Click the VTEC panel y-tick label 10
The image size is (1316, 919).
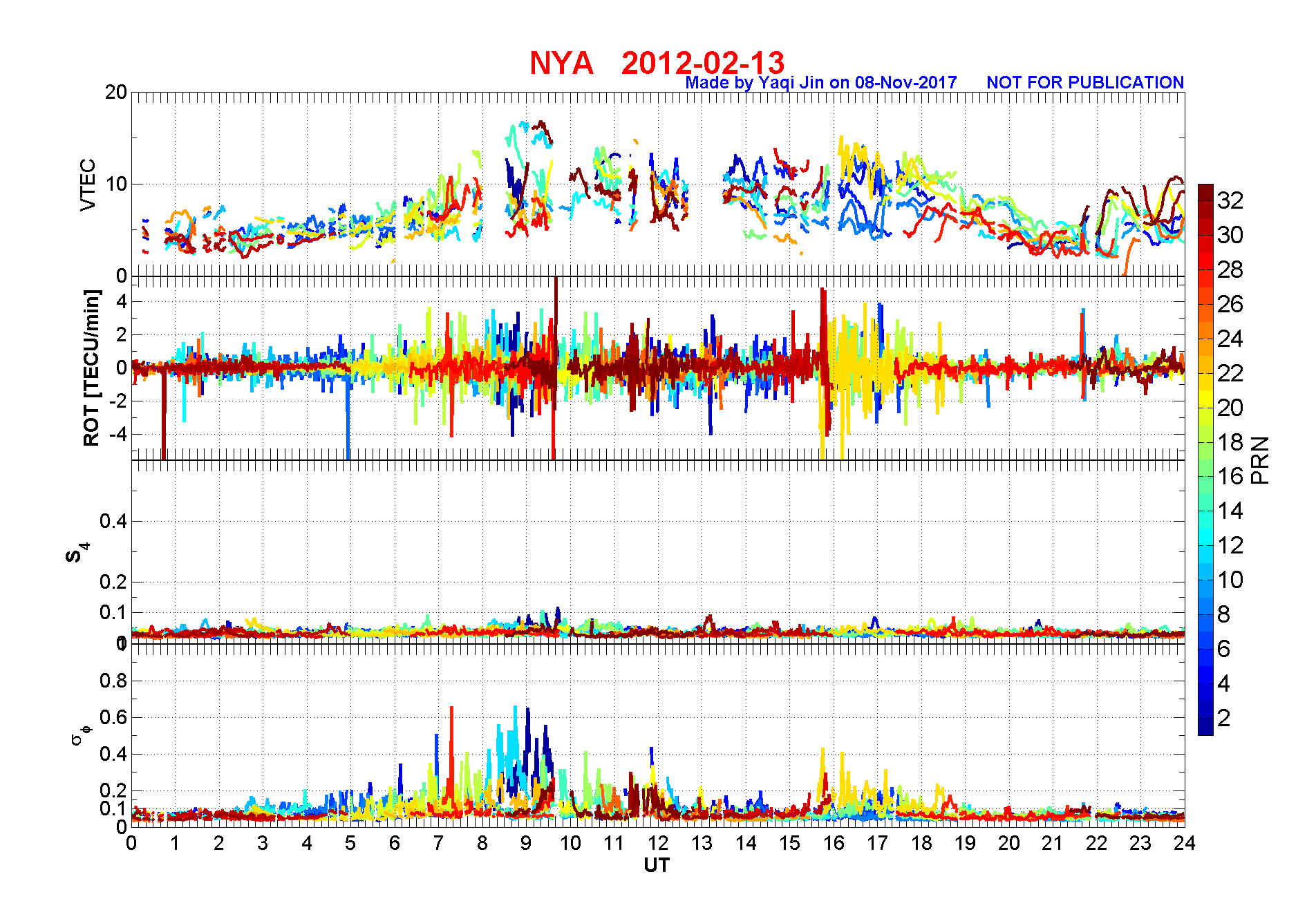116,184
